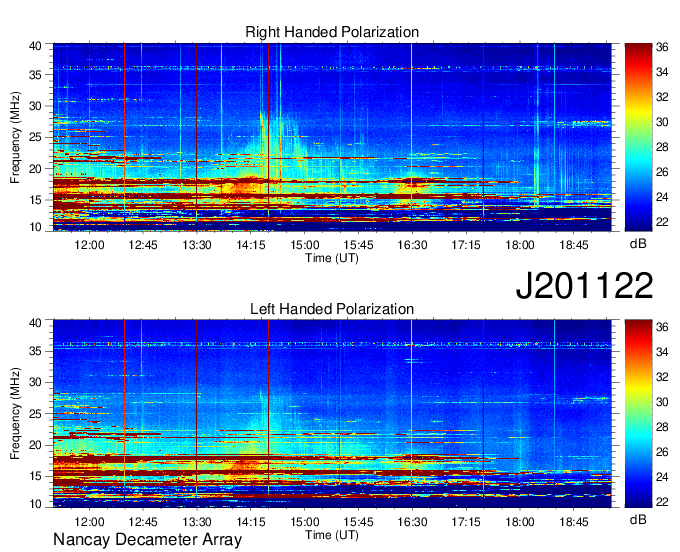Click the 13:30 time tick of upper plot
680x552 pixels.
197,245
